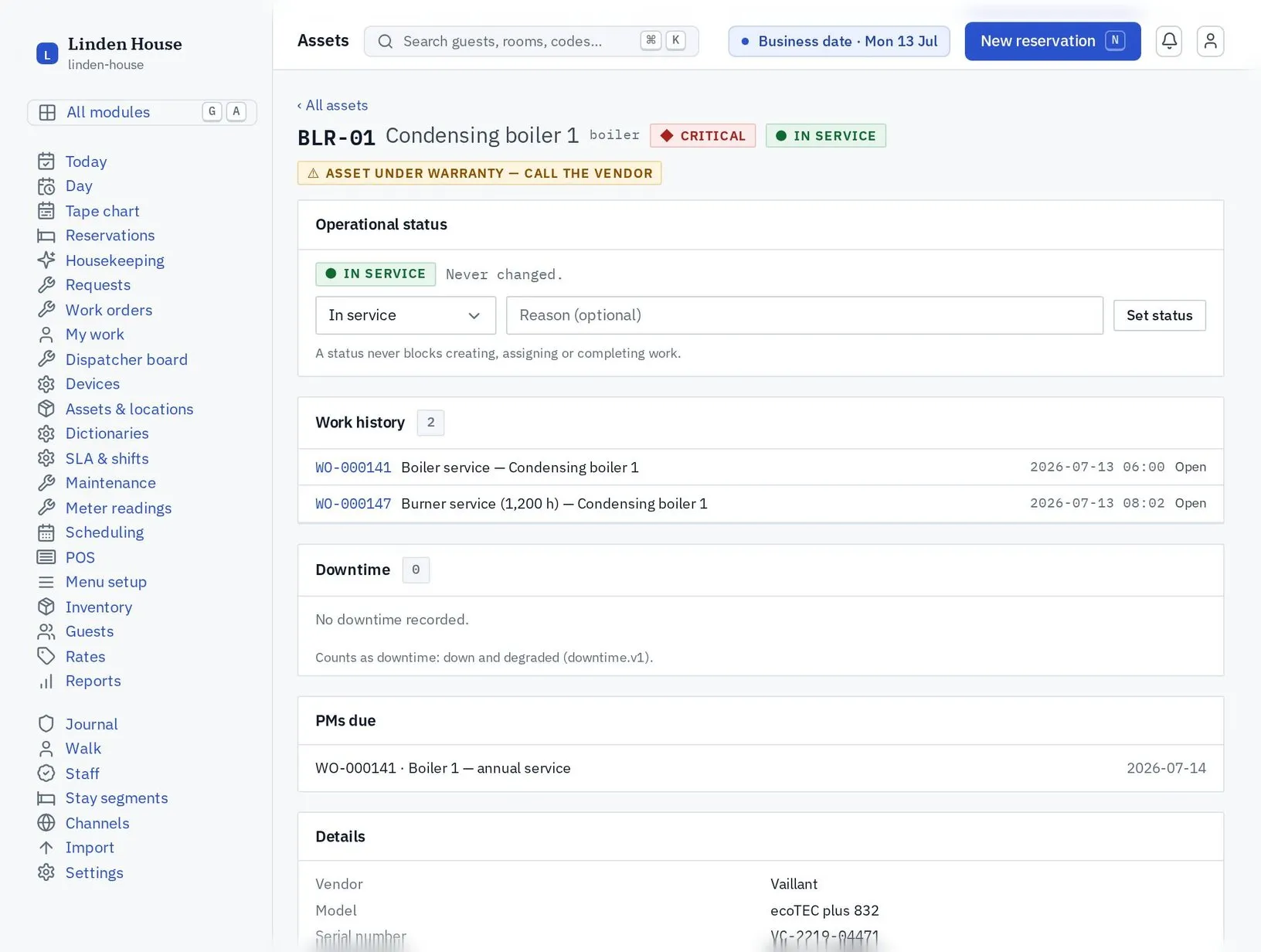Open SLA & shifts module
This screenshot has height=952, width=1261.
point(107,458)
